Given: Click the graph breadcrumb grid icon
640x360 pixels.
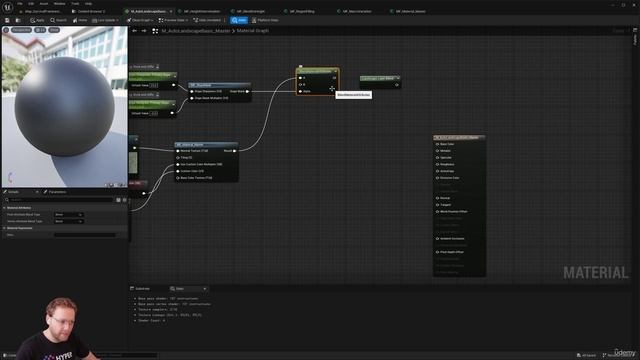Looking at the screenshot, I should [155, 31].
